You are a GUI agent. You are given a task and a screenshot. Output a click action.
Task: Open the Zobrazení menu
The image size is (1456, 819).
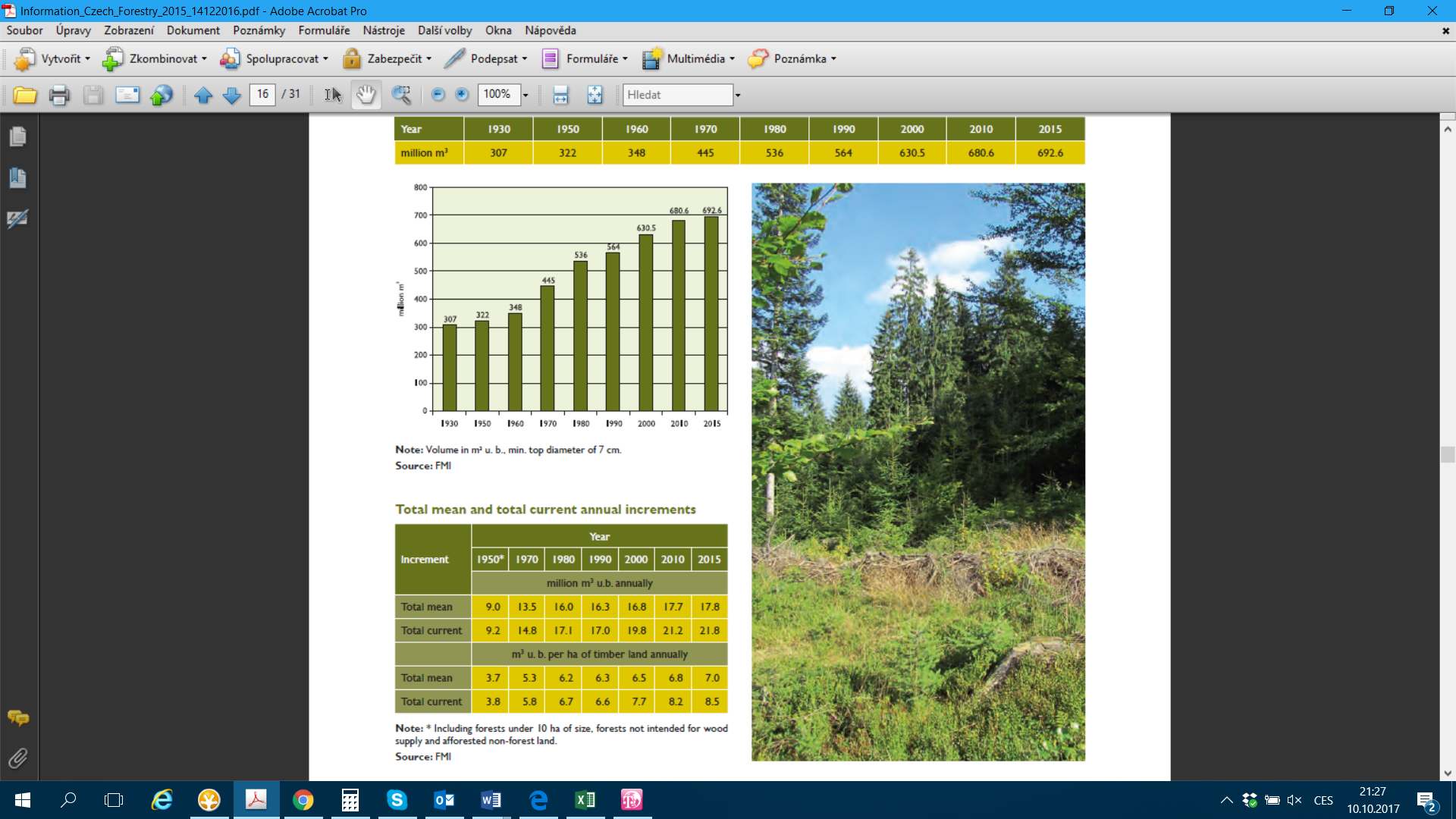[128, 30]
